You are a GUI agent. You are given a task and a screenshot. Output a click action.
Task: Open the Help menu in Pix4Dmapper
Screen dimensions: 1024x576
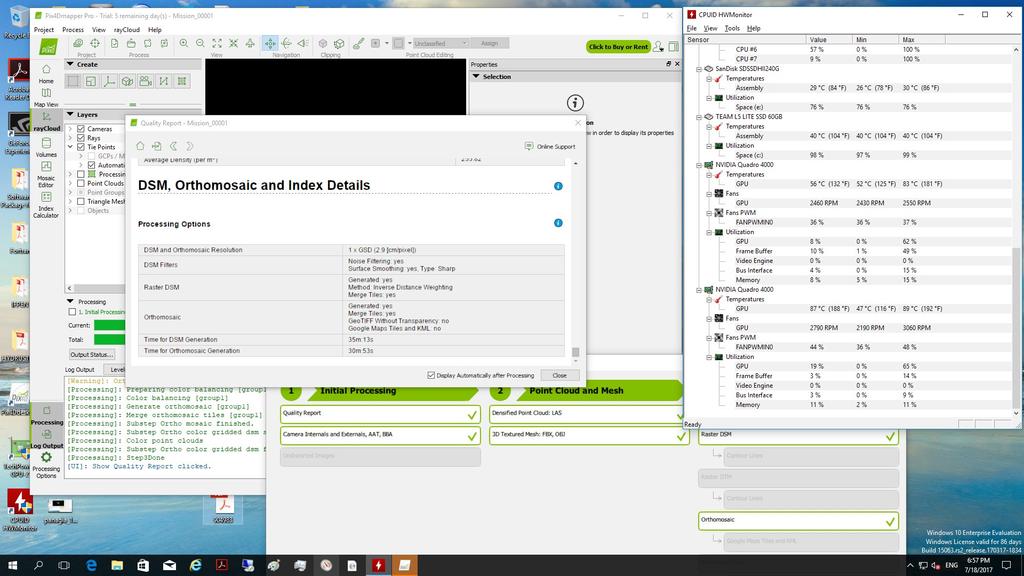pyautogui.click(x=155, y=29)
